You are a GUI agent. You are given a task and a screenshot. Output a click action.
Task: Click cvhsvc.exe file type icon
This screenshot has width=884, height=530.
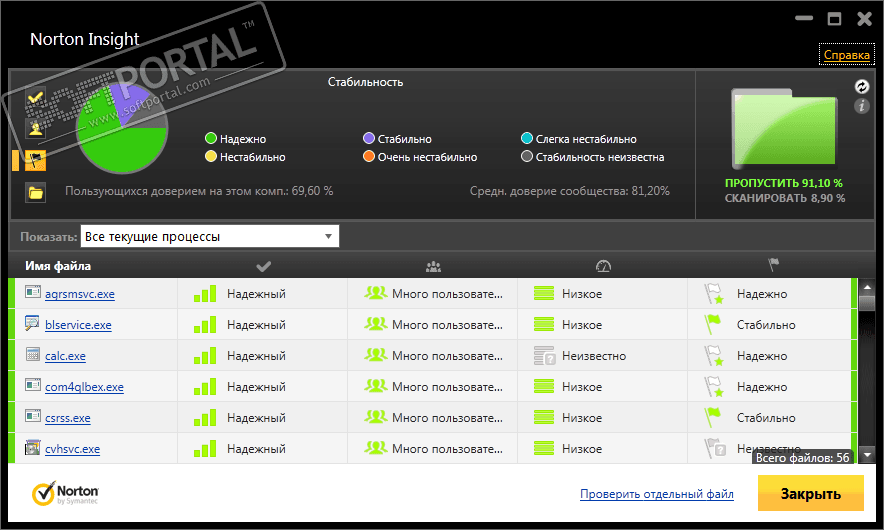click(33, 448)
